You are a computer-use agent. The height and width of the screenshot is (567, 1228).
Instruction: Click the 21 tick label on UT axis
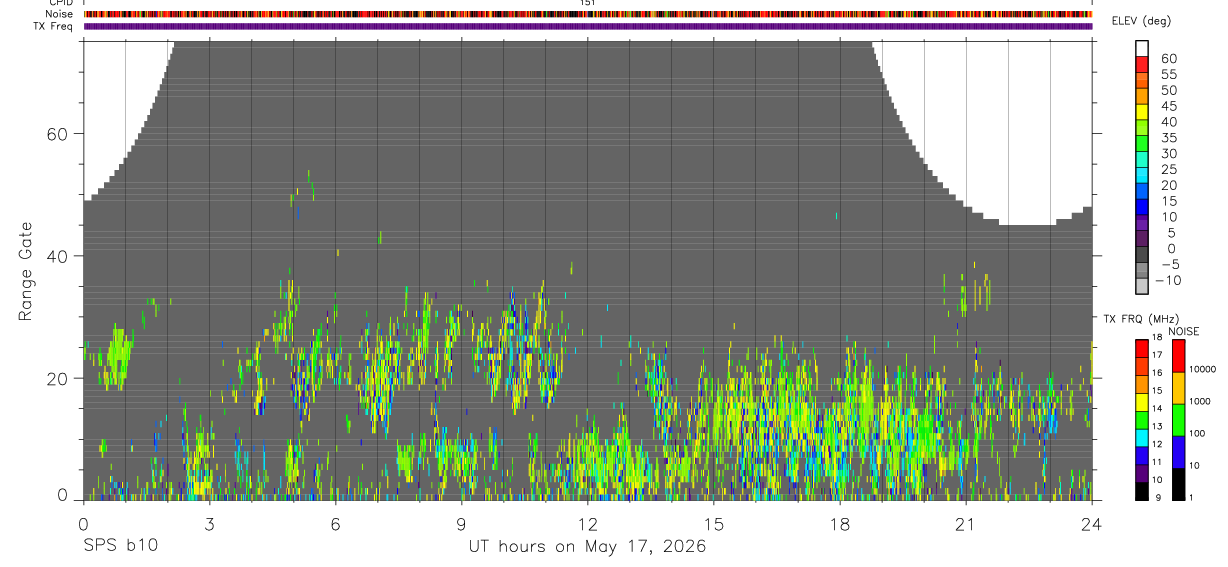click(x=966, y=524)
